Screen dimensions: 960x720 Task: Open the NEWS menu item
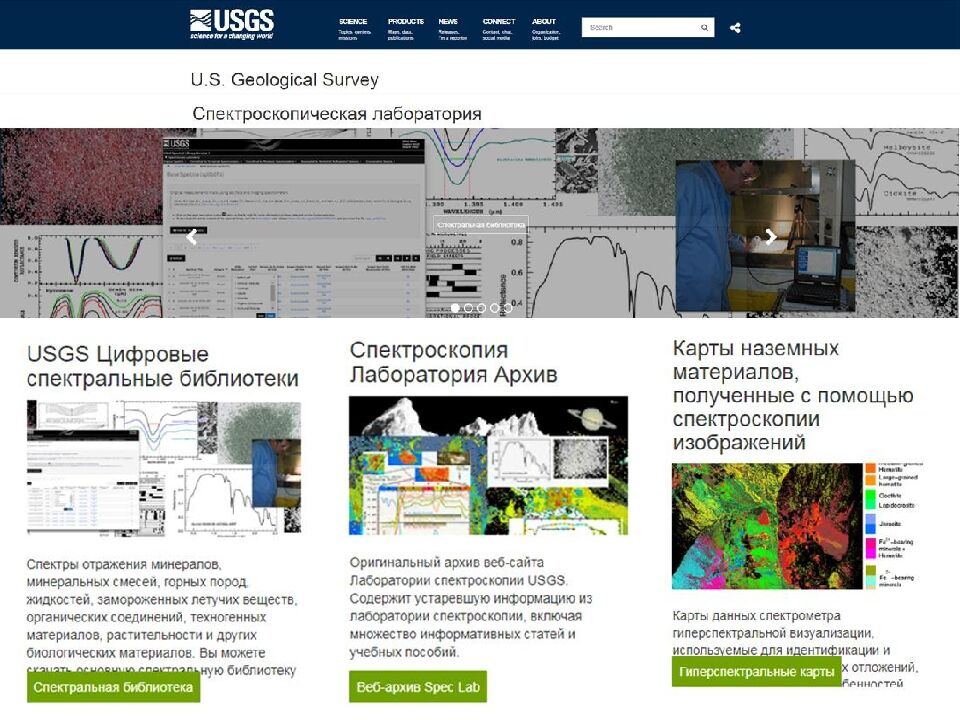pyautogui.click(x=448, y=21)
